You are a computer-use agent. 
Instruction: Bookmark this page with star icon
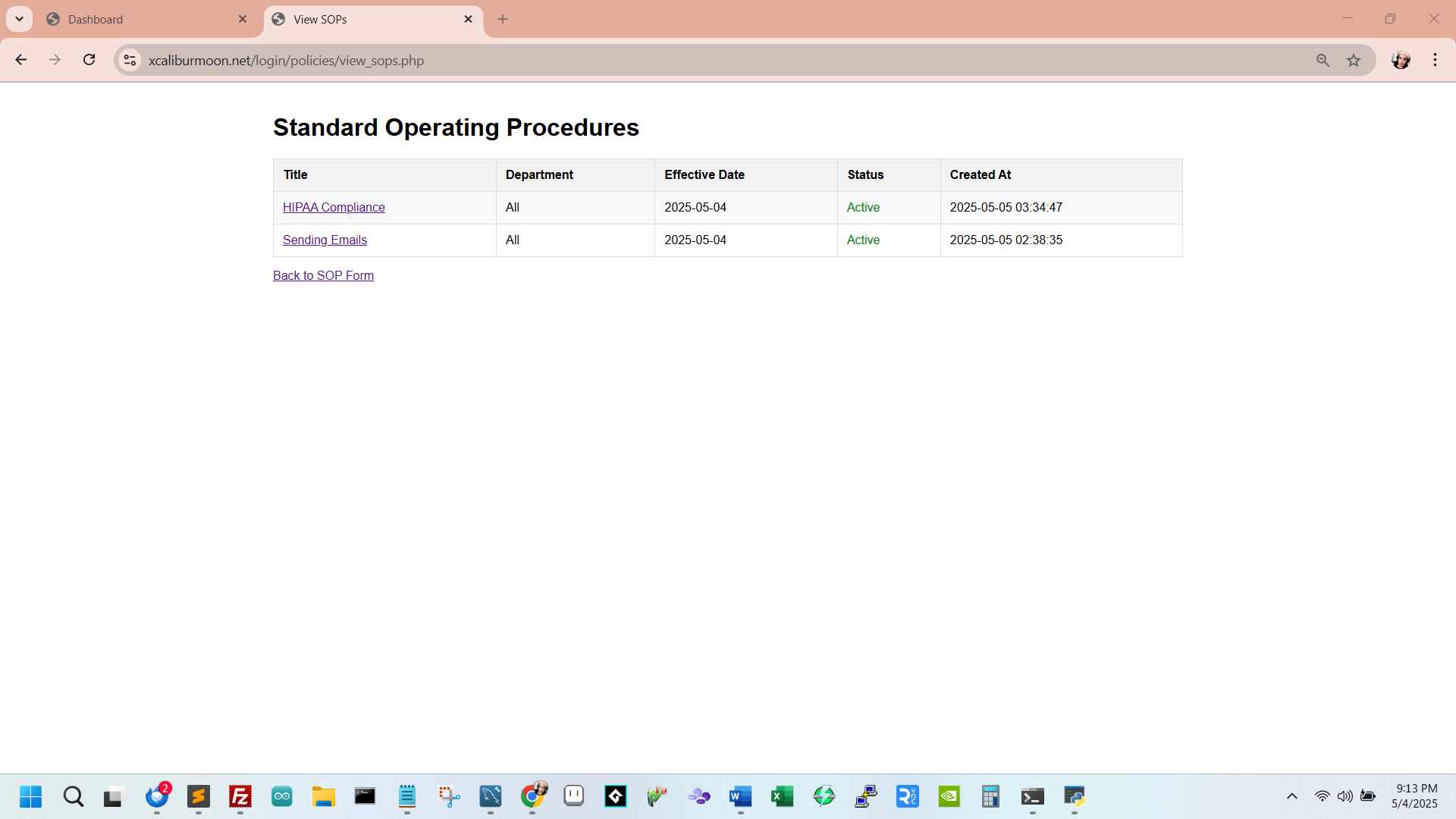tap(1354, 61)
